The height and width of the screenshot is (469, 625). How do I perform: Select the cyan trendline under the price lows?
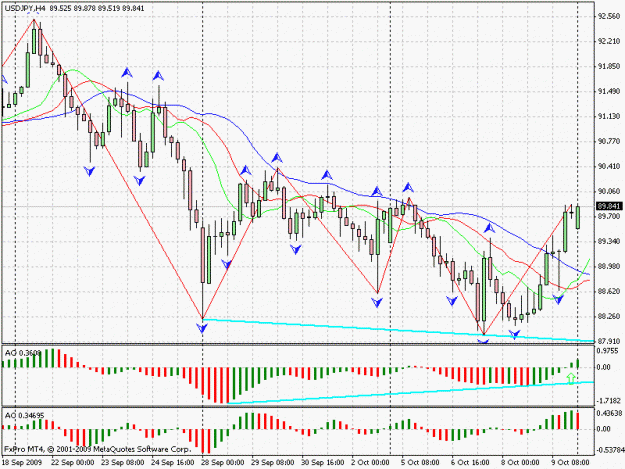click(x=398, y=330)
